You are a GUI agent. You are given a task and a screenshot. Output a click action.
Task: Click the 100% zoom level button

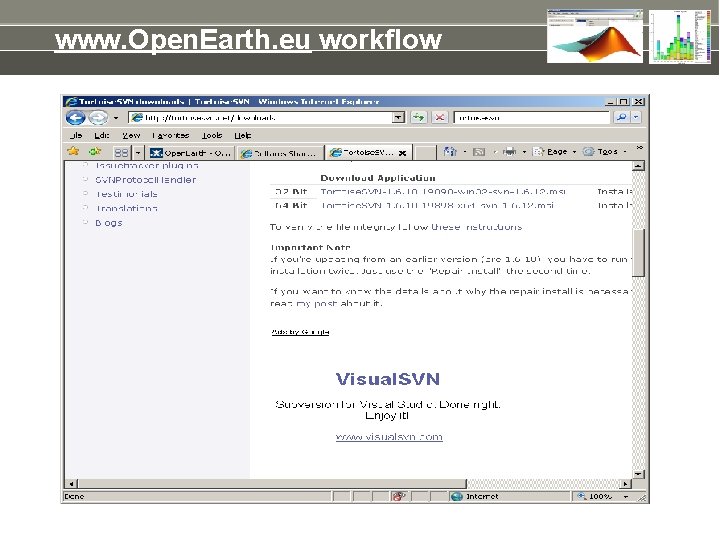pos(596,496)
